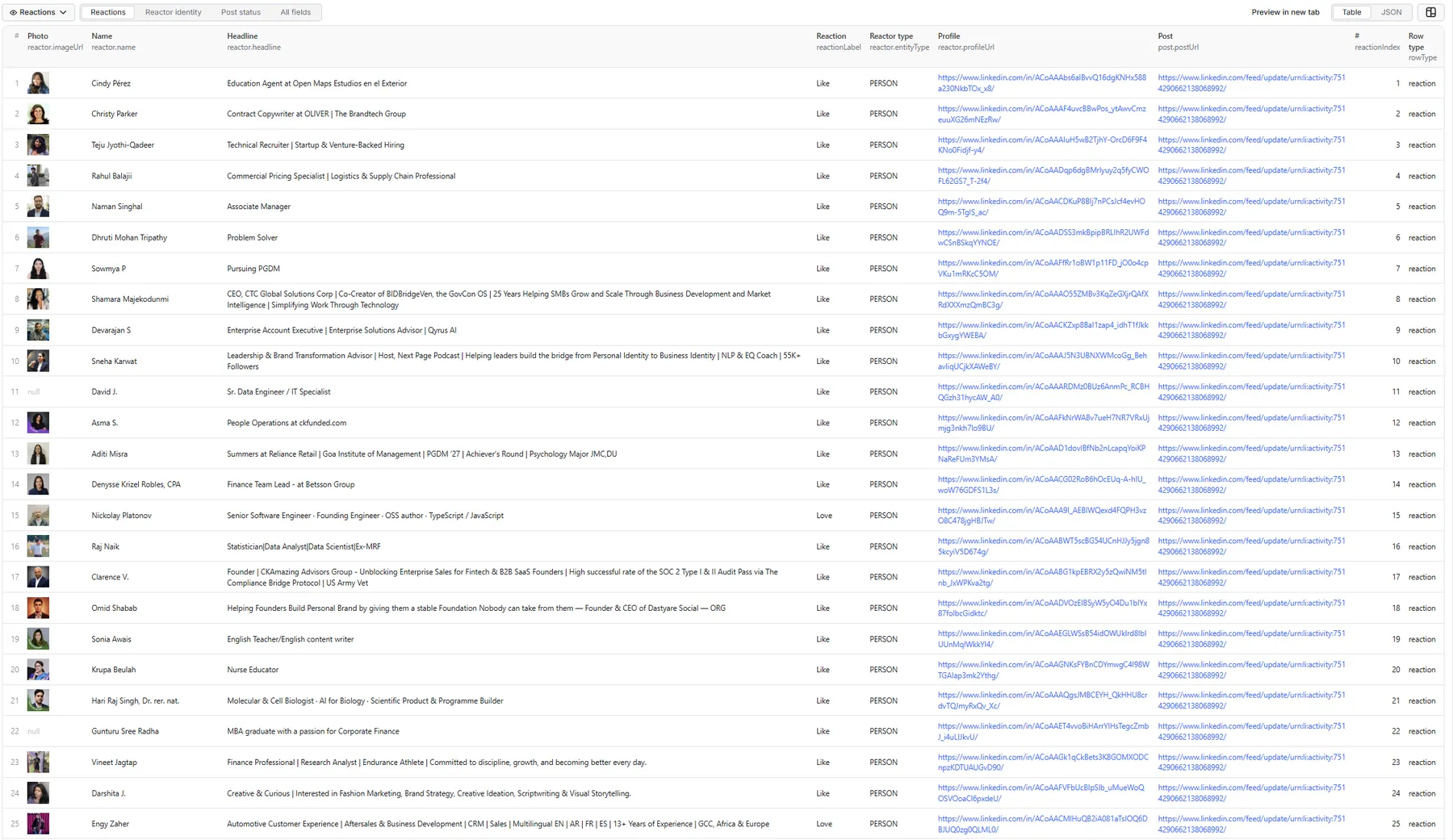1453x840 pixels.
Task: Select the name cell Dhruti Mohan Tripathy
Action: 129,238
